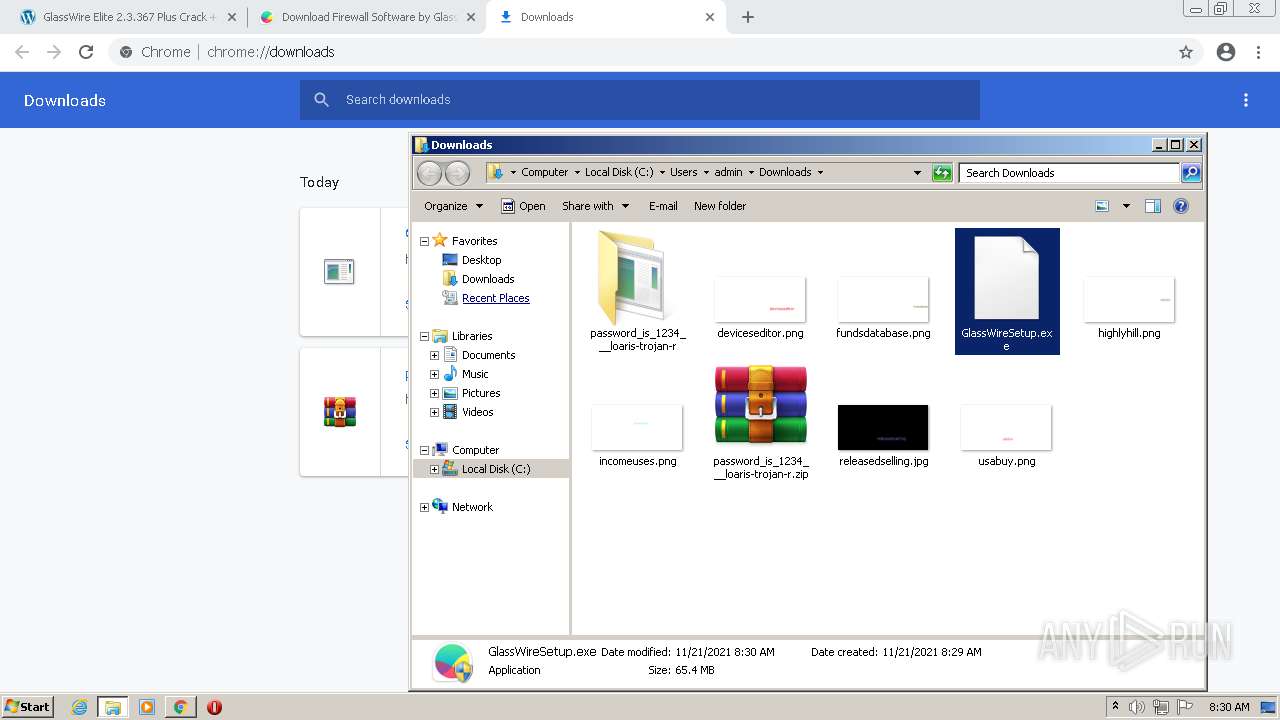Open the Windows Start menu
1280x720 pixels.
27,706
